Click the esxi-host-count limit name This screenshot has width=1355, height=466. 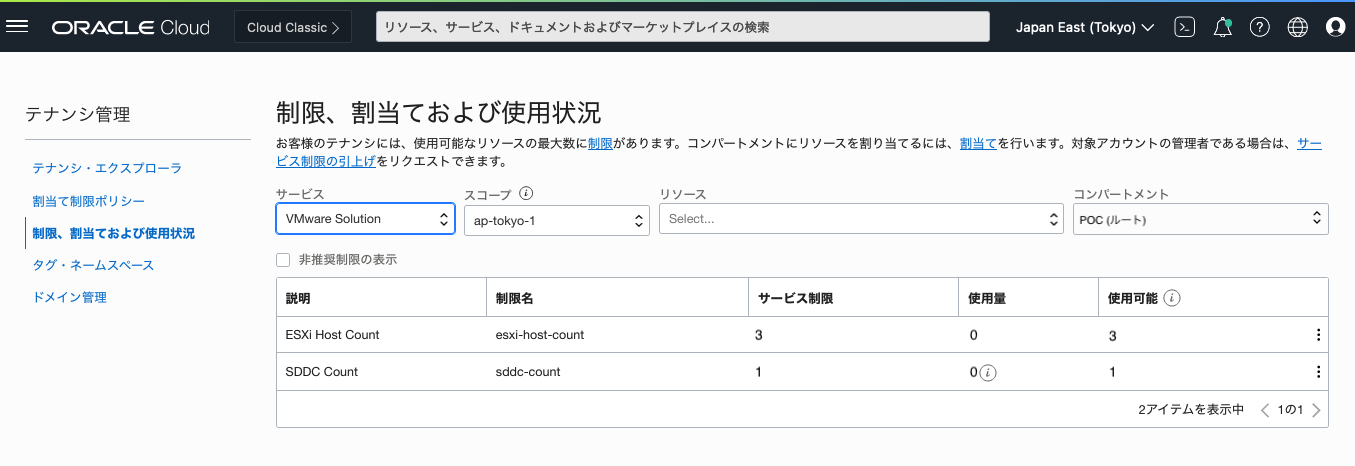540,335
